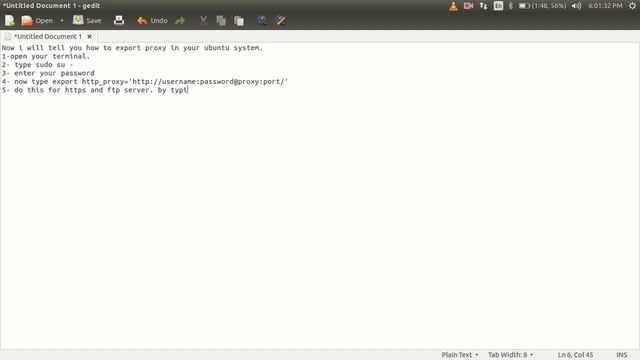Open the network connections indicator
This screenshot has height=360, width=640.
coord(484,6)
